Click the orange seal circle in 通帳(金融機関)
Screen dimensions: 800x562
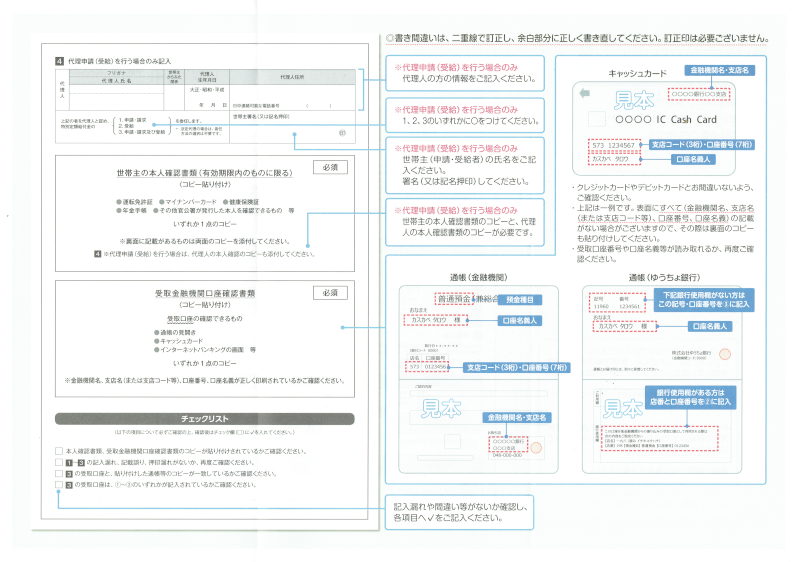coord(536,448)
